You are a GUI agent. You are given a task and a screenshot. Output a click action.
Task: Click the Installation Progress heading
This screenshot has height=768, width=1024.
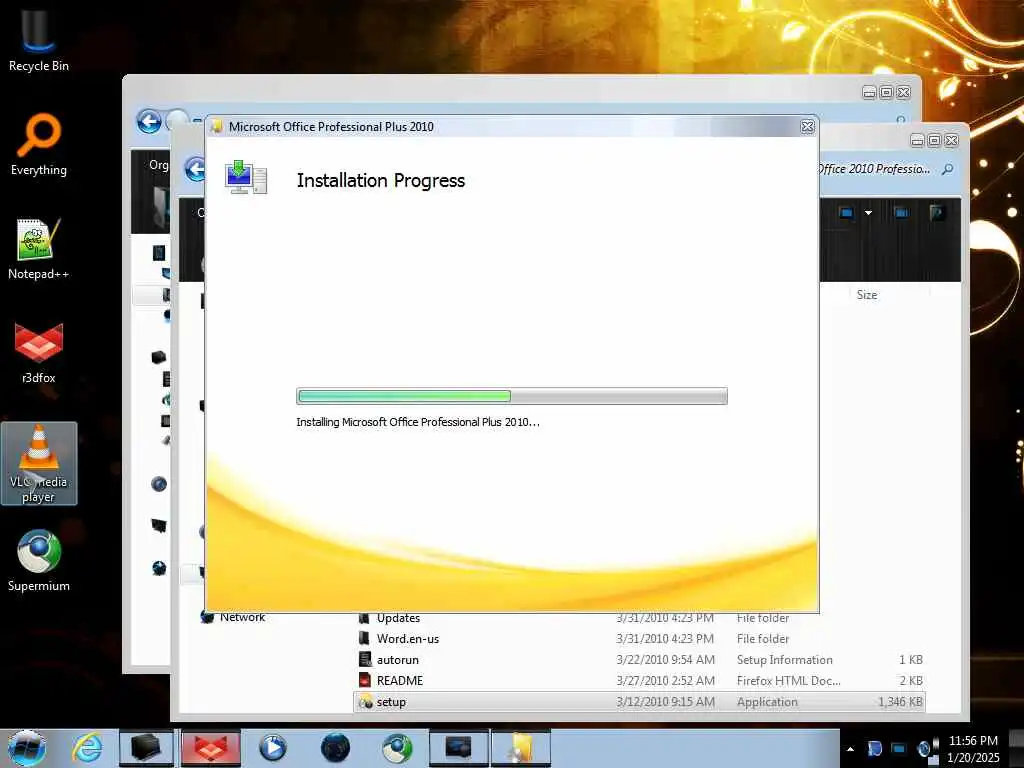[381, 181]
